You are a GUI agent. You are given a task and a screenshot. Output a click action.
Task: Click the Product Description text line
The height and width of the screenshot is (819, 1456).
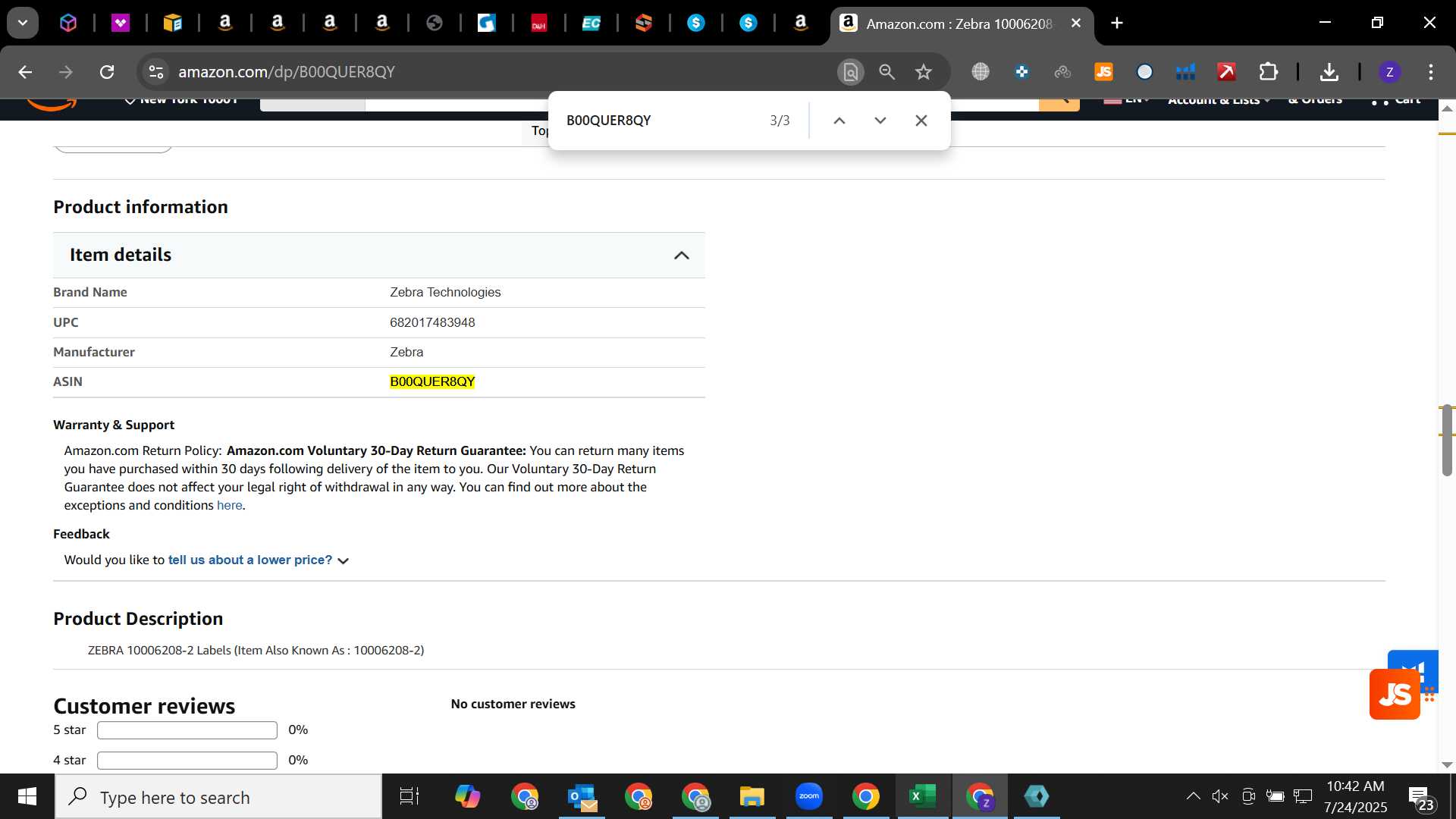point(256,651)
